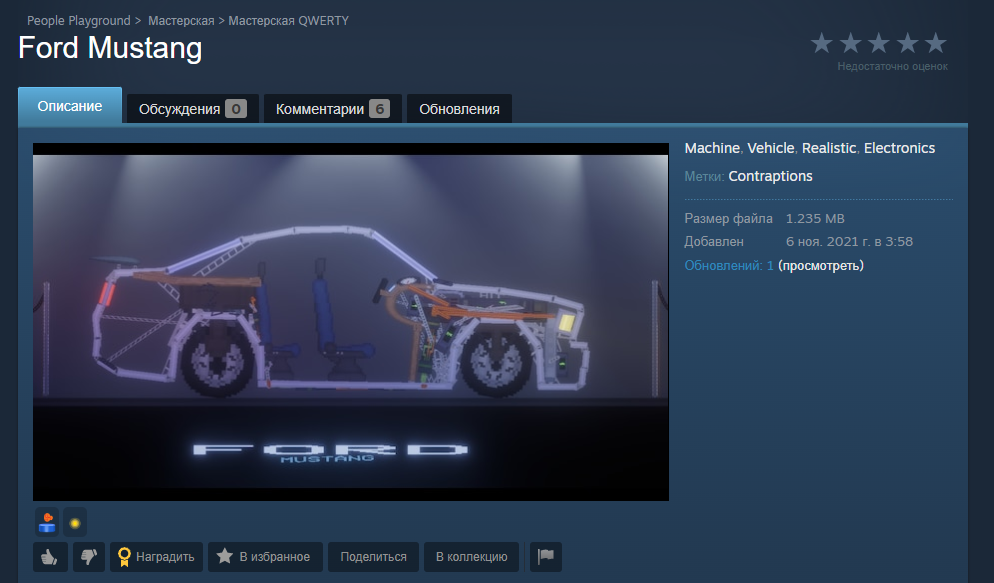Open the Contraptions tag link
994x583 pixels.
(x=770, y=176)
